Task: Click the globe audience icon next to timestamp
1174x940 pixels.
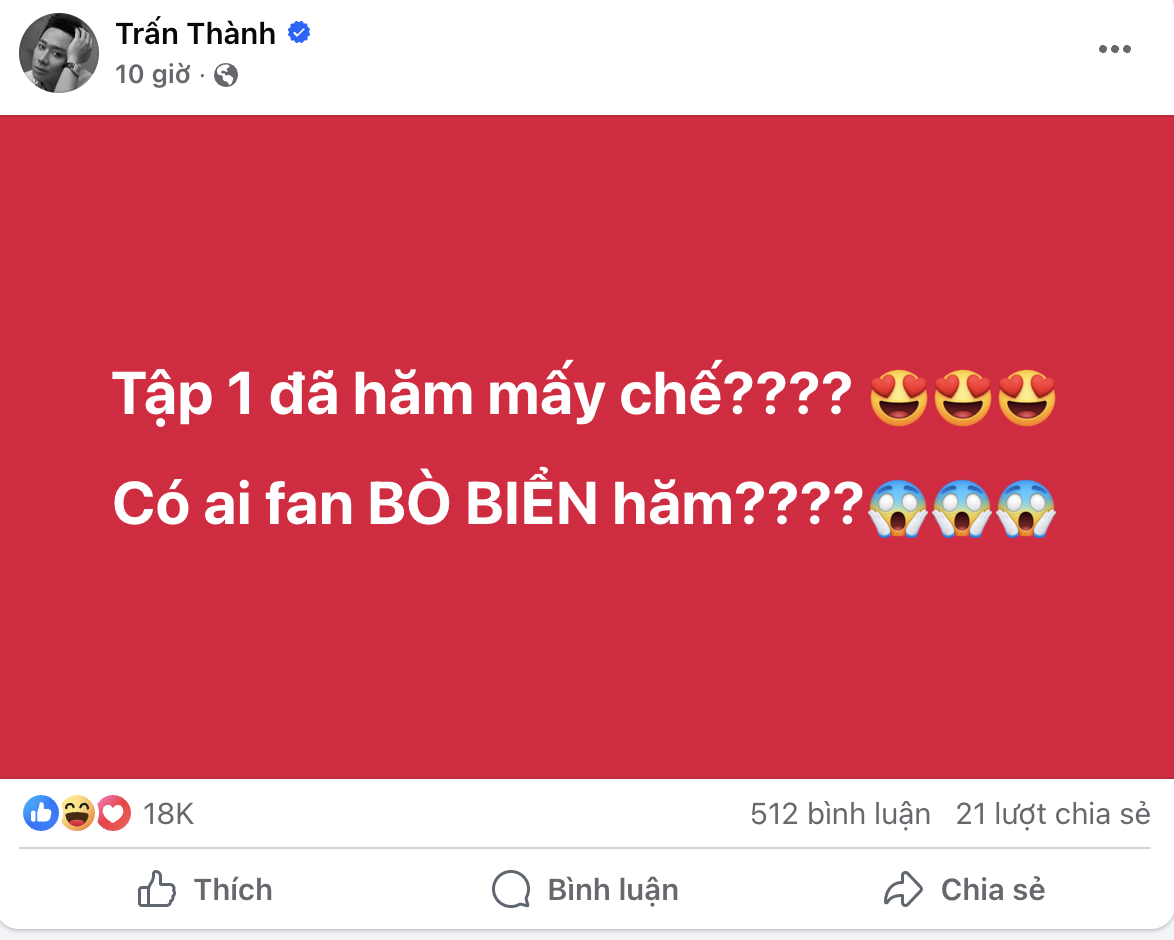Action: click(226, 73)
